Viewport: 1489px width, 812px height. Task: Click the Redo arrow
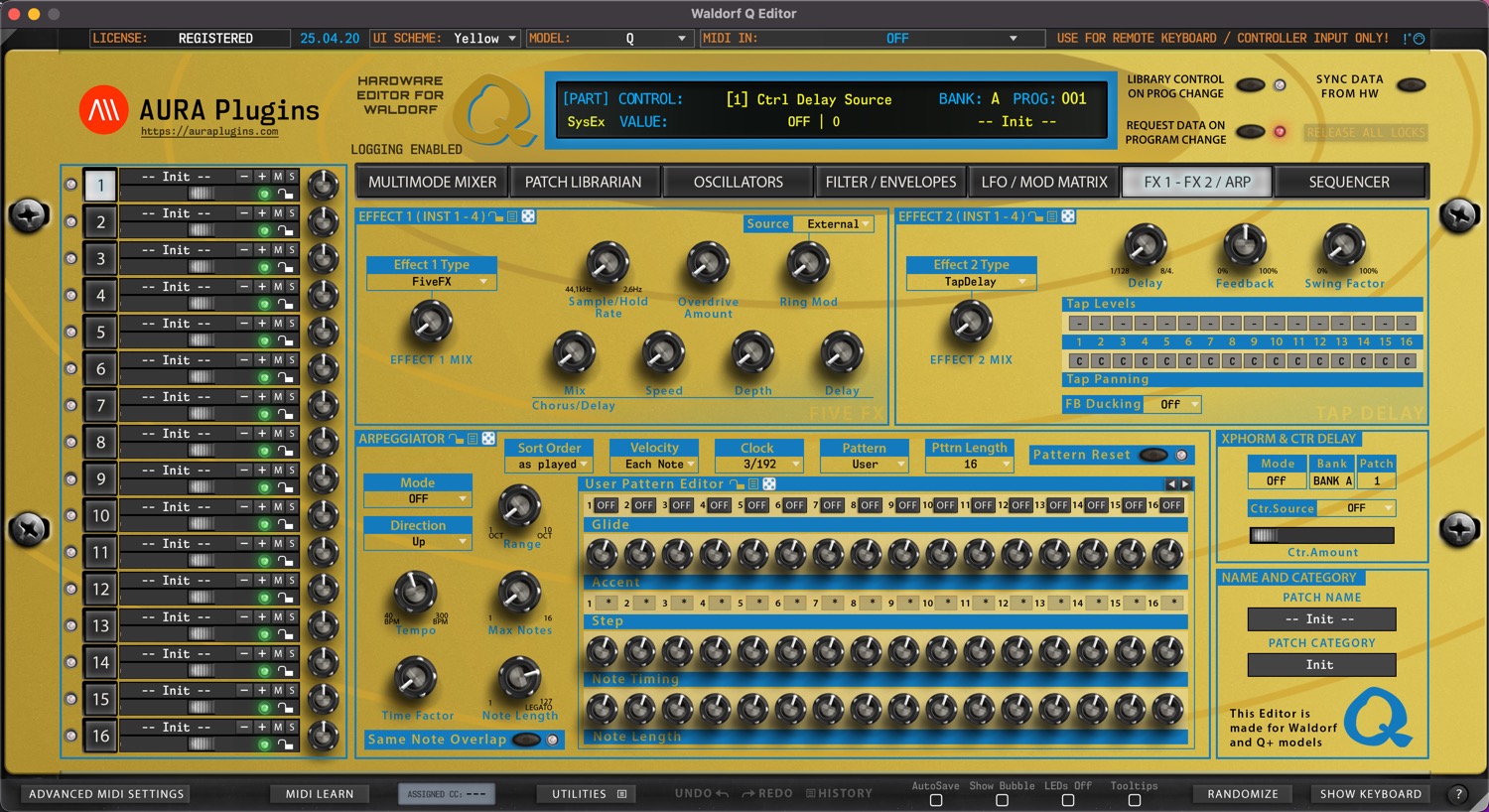(x=748, y=794)
